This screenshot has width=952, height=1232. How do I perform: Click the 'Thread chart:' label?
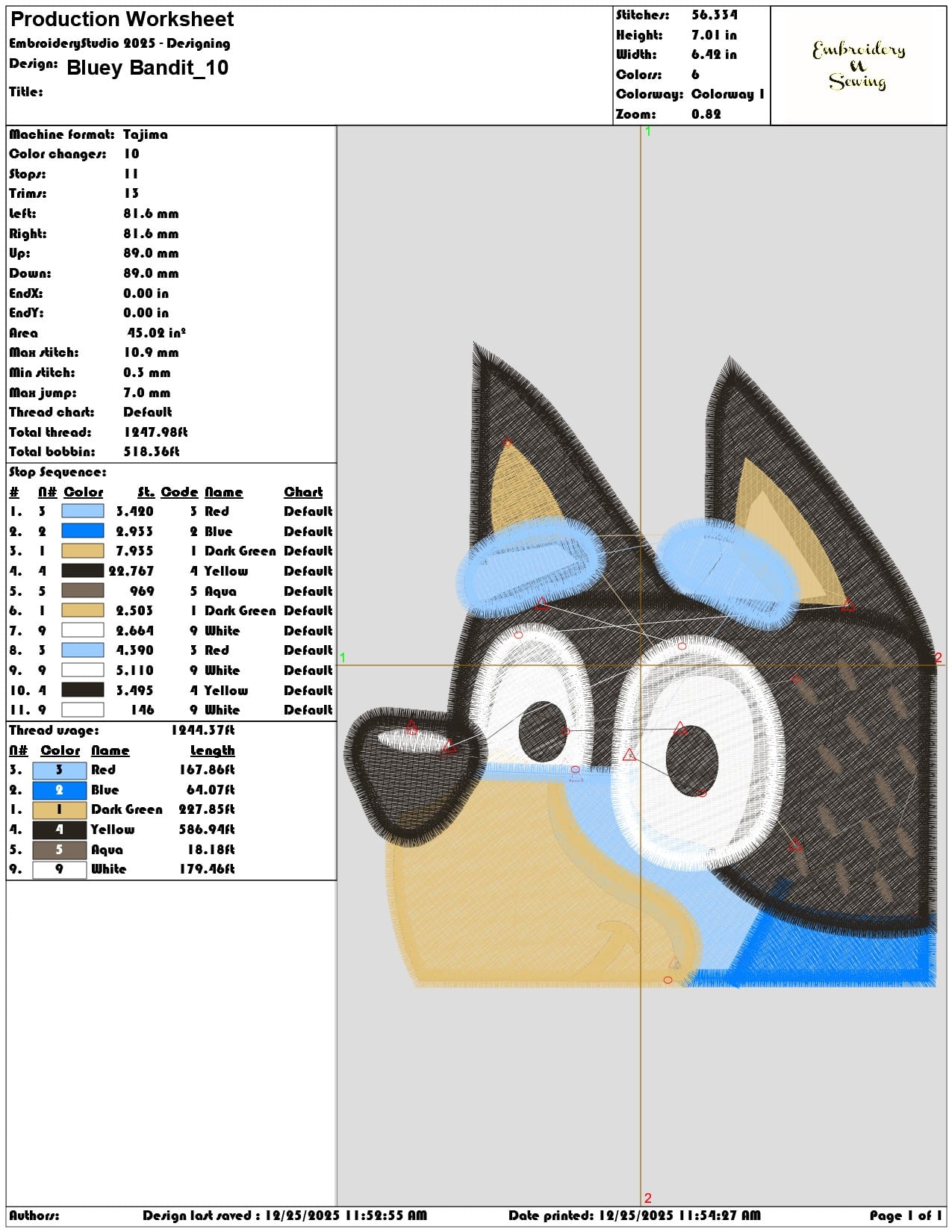[52, 412]
